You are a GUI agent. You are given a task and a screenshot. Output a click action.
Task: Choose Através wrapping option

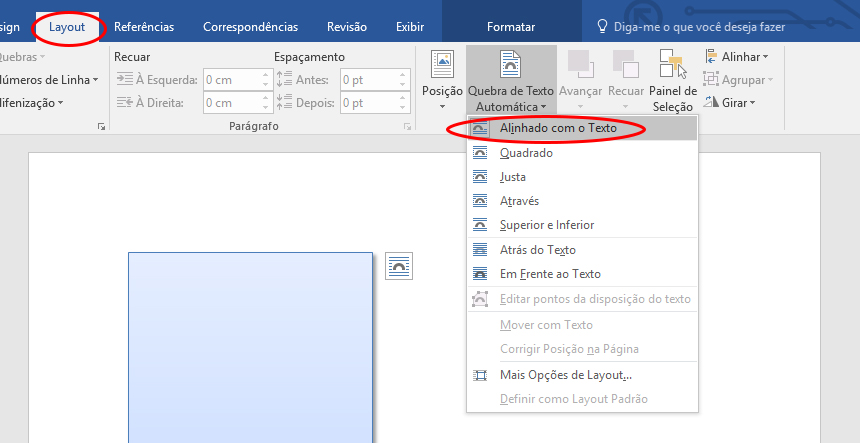pos(582,201)
